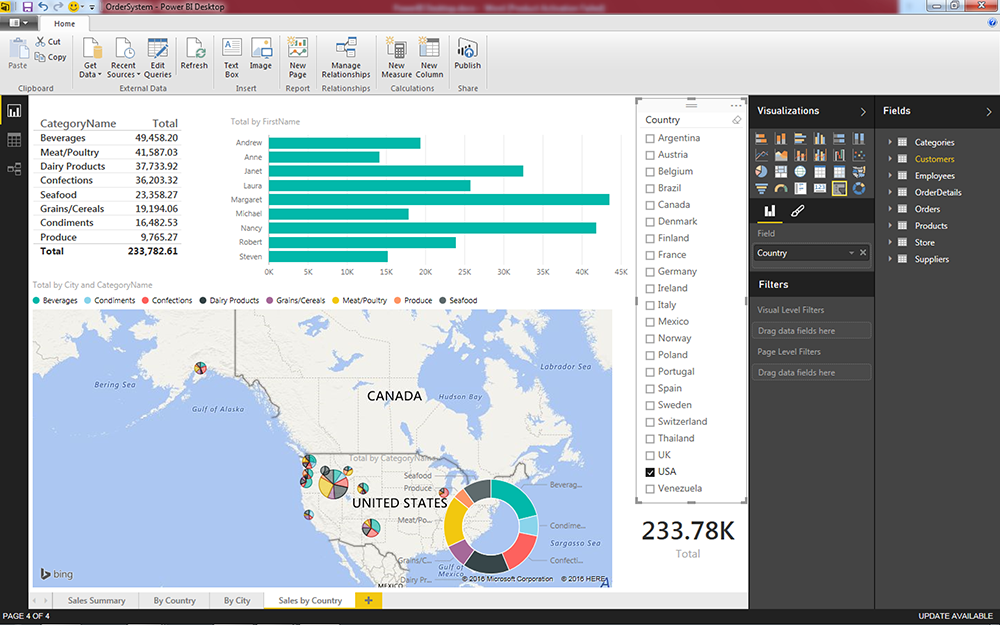This screenshot has width=1000, height=625.
Task: Open the Format paintbrush tab
Action: [797, 211]
